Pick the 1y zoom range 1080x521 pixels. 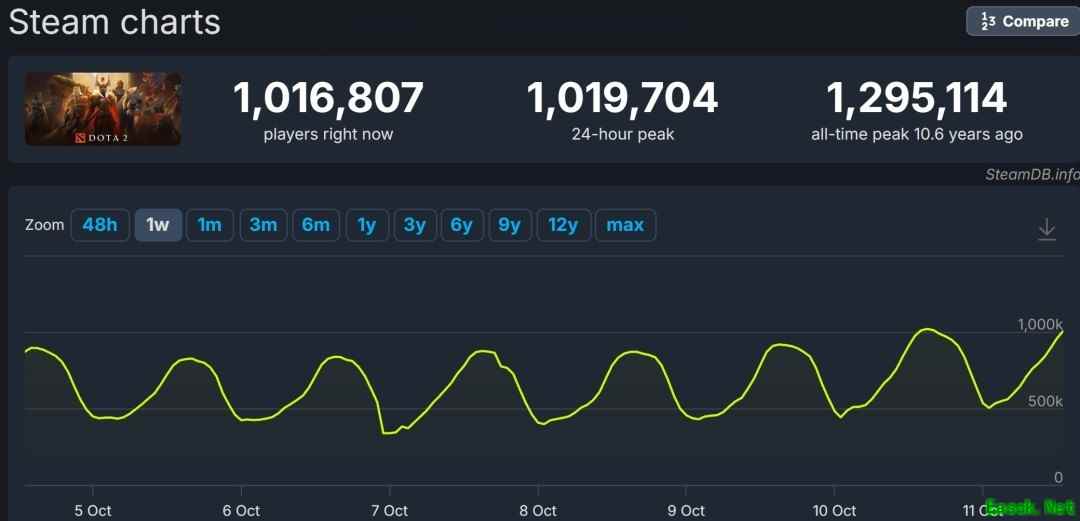click(x=367, y=225)
